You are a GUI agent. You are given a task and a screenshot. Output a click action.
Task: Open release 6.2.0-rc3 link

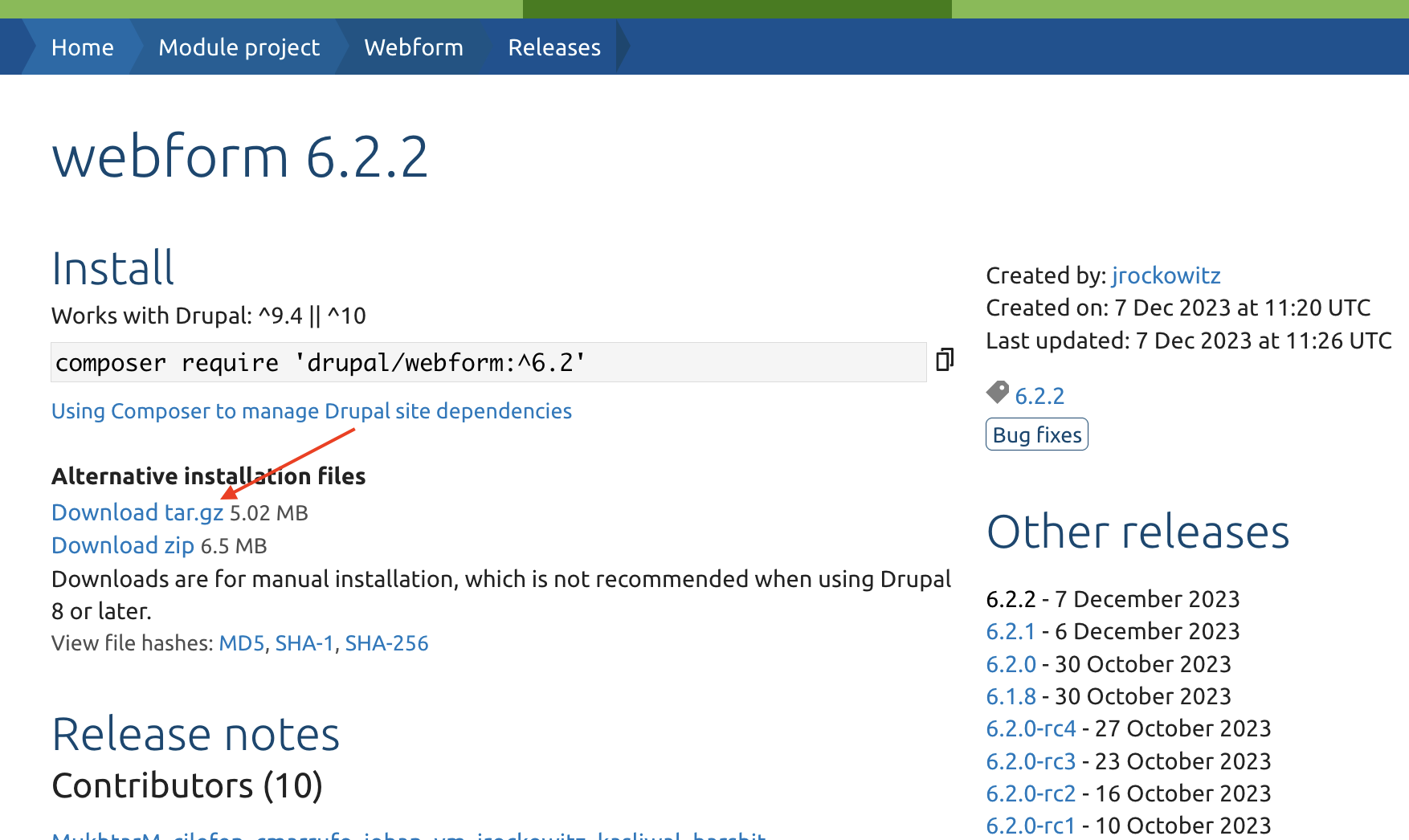tap(1031, 761)
